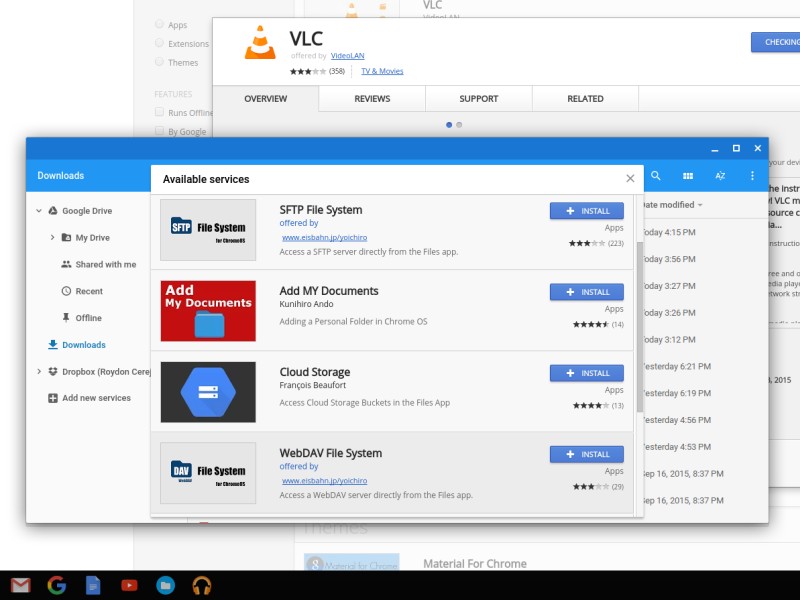The width and height of the screenshot is (800, 600).
Task: Open headphones music app in shelf
Action: coord(202,585)
